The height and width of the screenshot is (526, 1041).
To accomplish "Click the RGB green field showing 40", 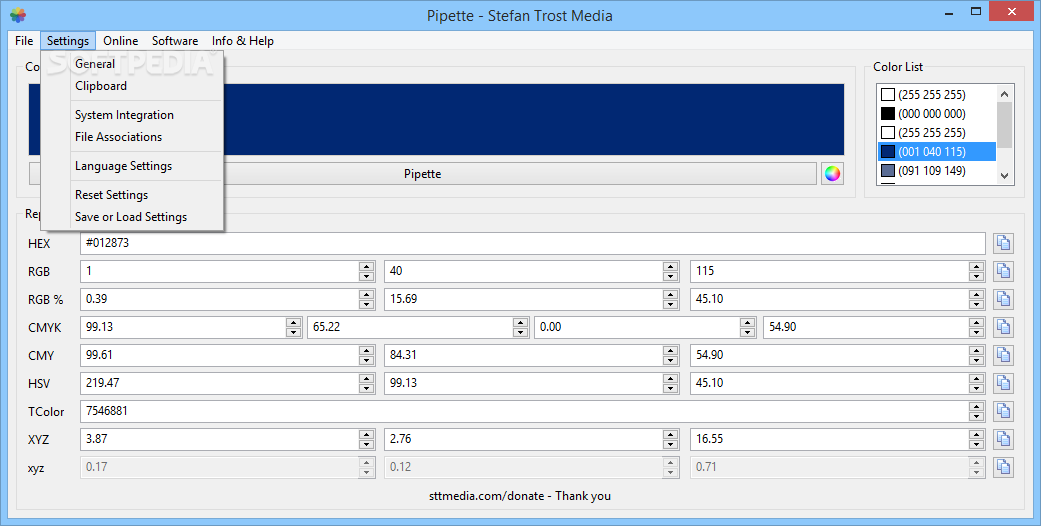I will tap(524, 272).
